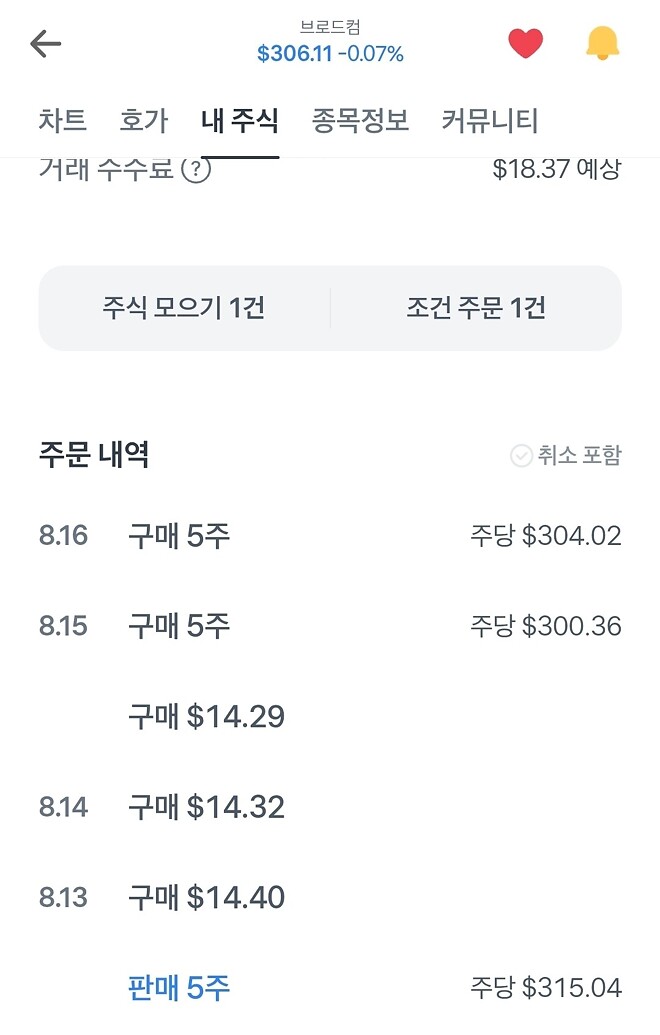Viewport: 660px width, 1035px height.
Task: Tap the back arrow icon
Action: 45,42
